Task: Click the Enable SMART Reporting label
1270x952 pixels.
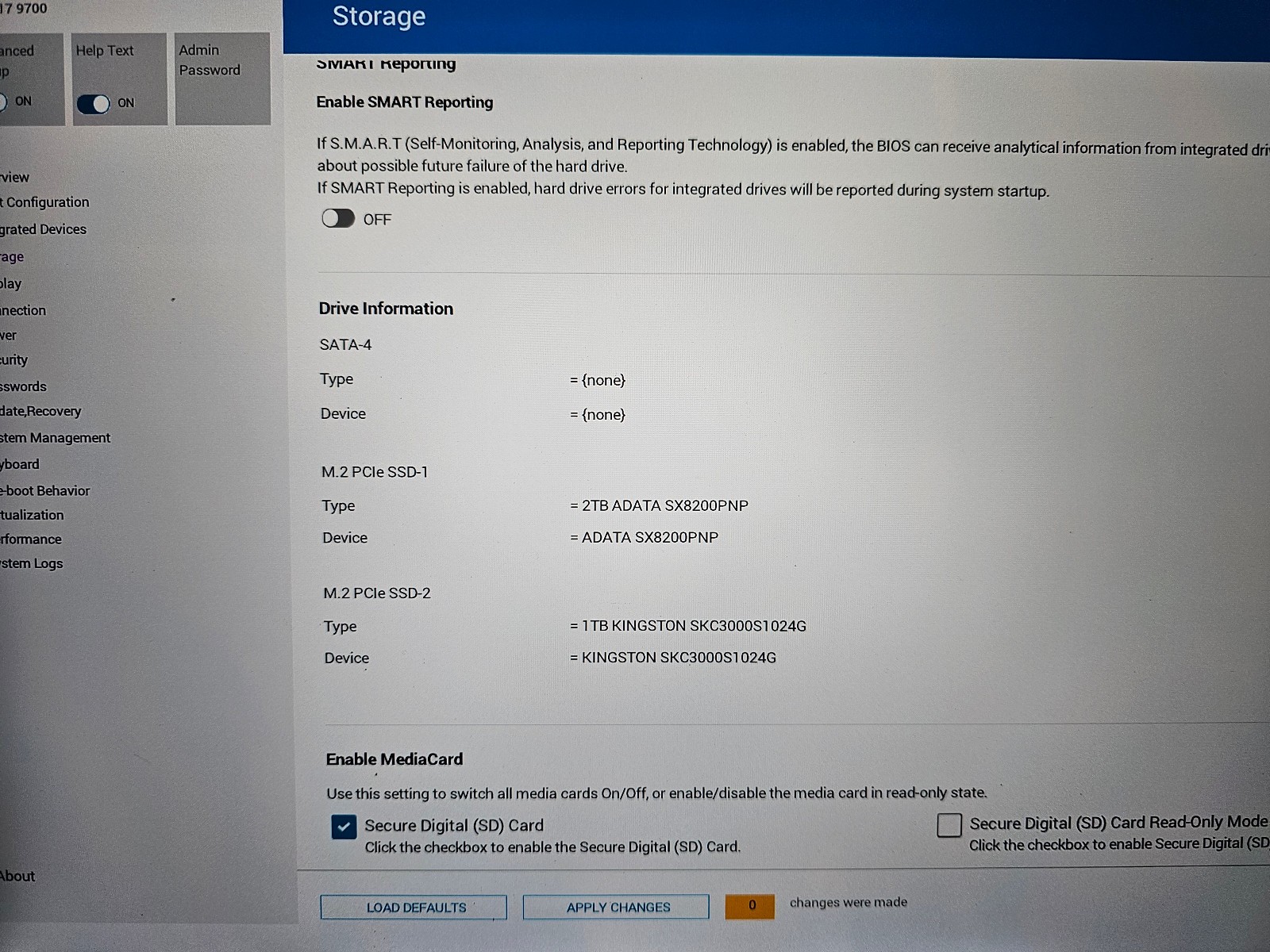Action: click(x=405, y=102)
